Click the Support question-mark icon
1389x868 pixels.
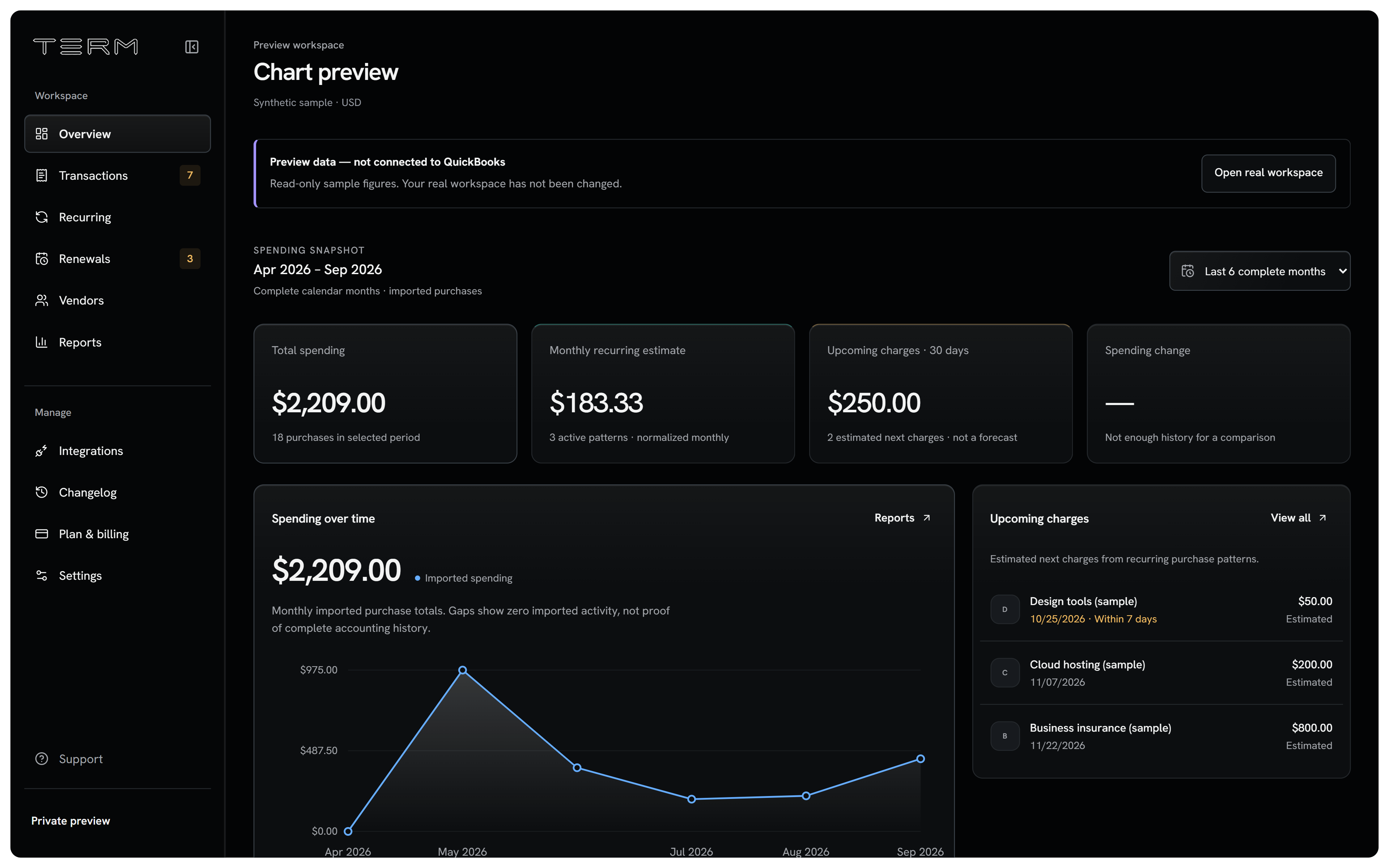pyautogui.click(x=41, y=758)
